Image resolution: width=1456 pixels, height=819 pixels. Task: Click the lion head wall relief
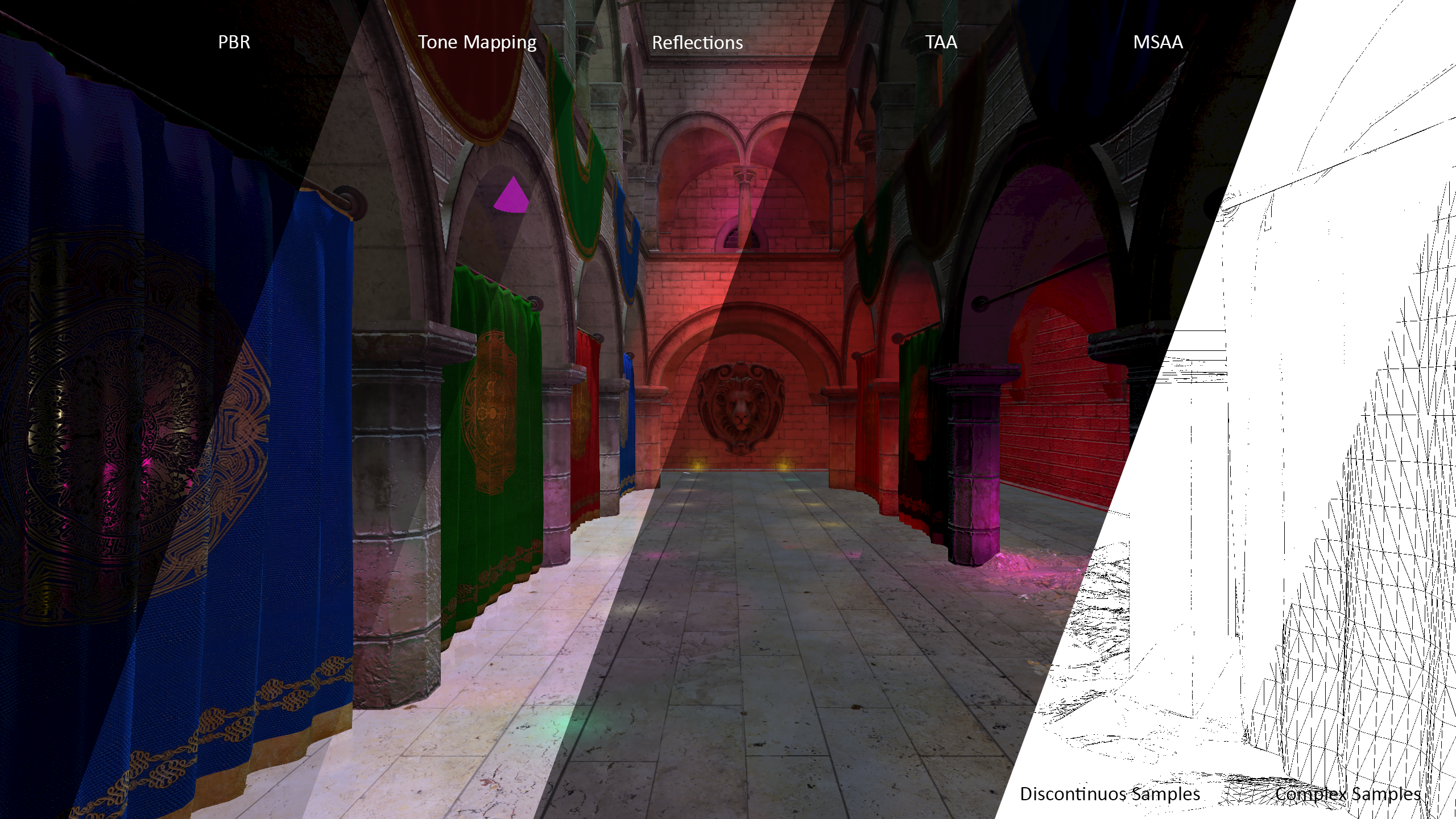pyautogui.click(x=741, y=408)
